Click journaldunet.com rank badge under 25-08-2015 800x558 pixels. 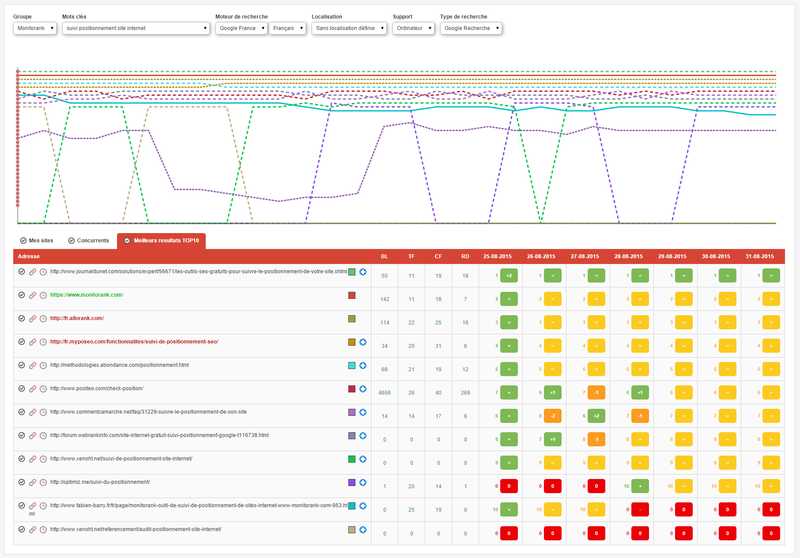click(509, 276)
